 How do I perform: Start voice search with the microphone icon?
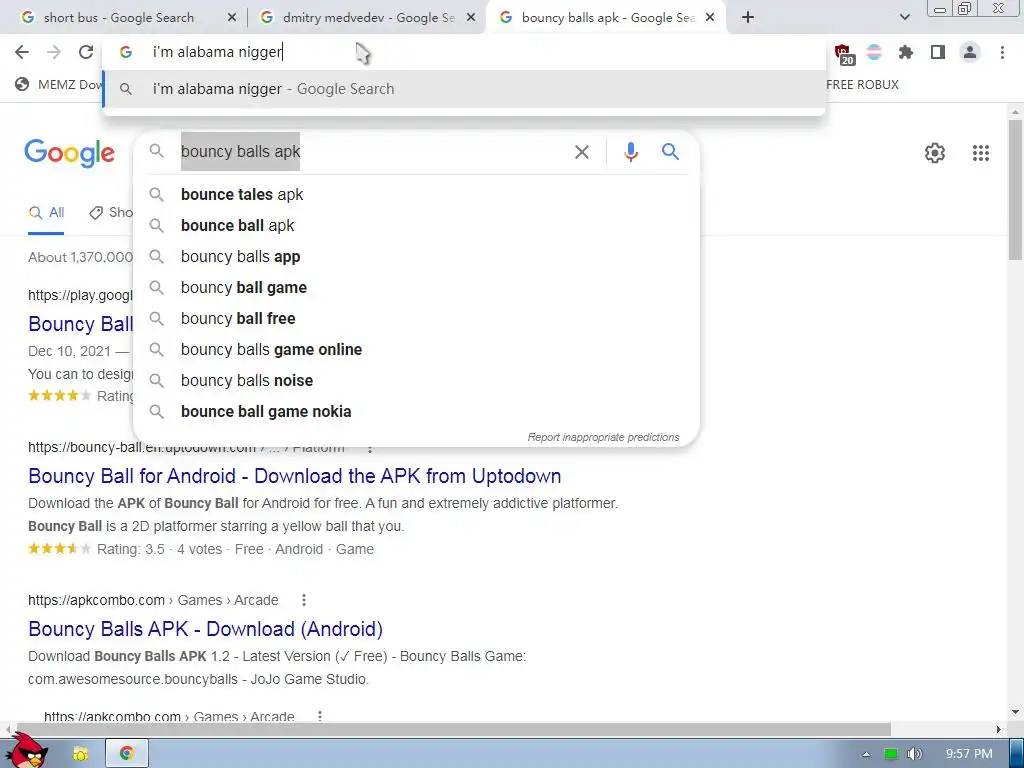631,152
